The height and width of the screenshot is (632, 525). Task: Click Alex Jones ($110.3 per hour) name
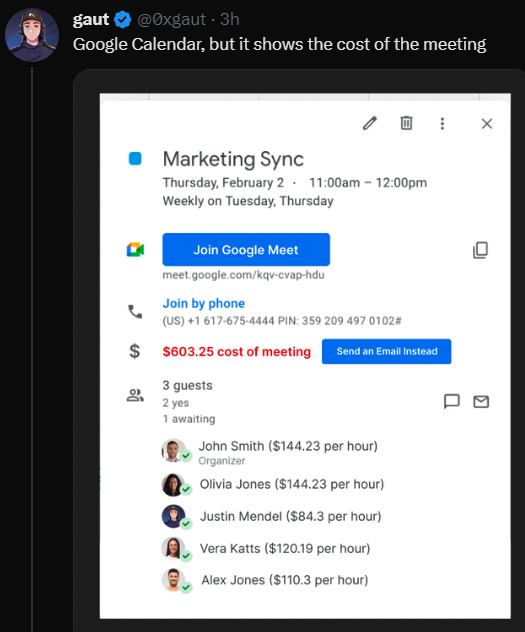(x=285, y=580)
